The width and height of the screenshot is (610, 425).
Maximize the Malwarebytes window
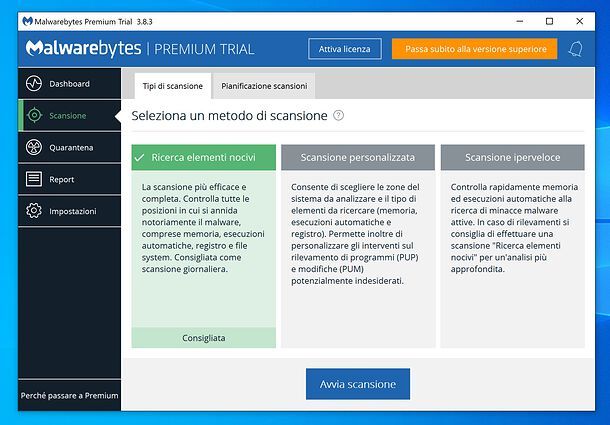[x=549, y=21]
